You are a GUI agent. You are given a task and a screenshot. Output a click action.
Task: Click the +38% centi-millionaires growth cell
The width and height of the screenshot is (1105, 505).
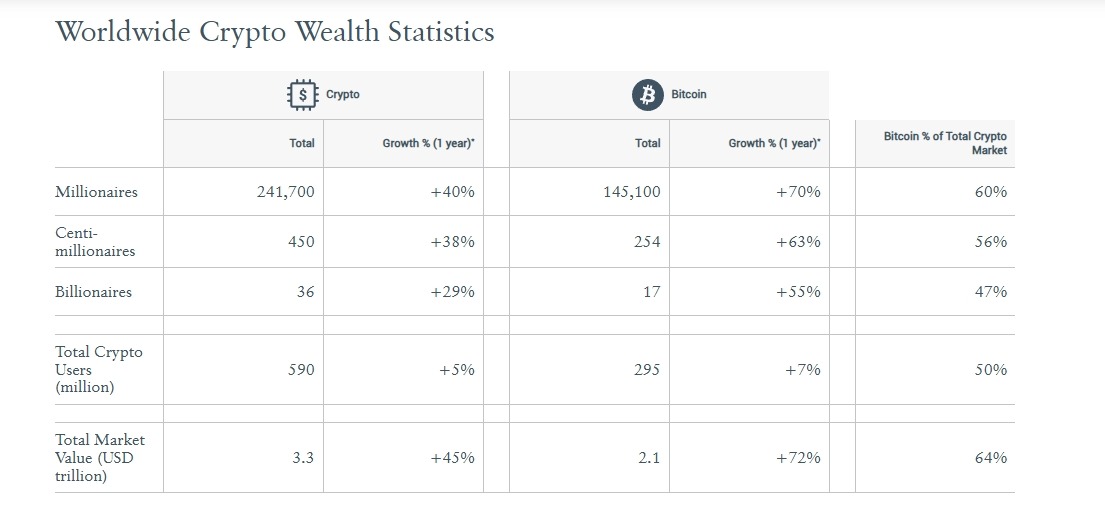452,242
